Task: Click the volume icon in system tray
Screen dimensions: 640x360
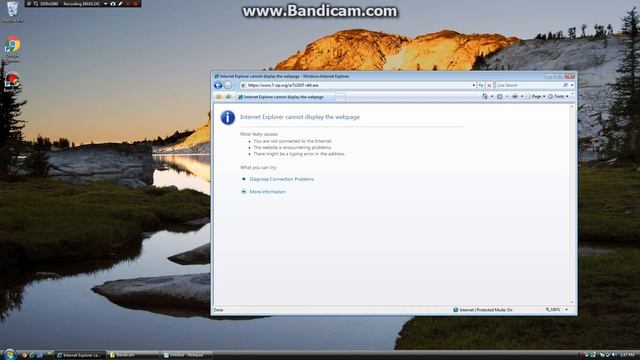Action: 613,355
